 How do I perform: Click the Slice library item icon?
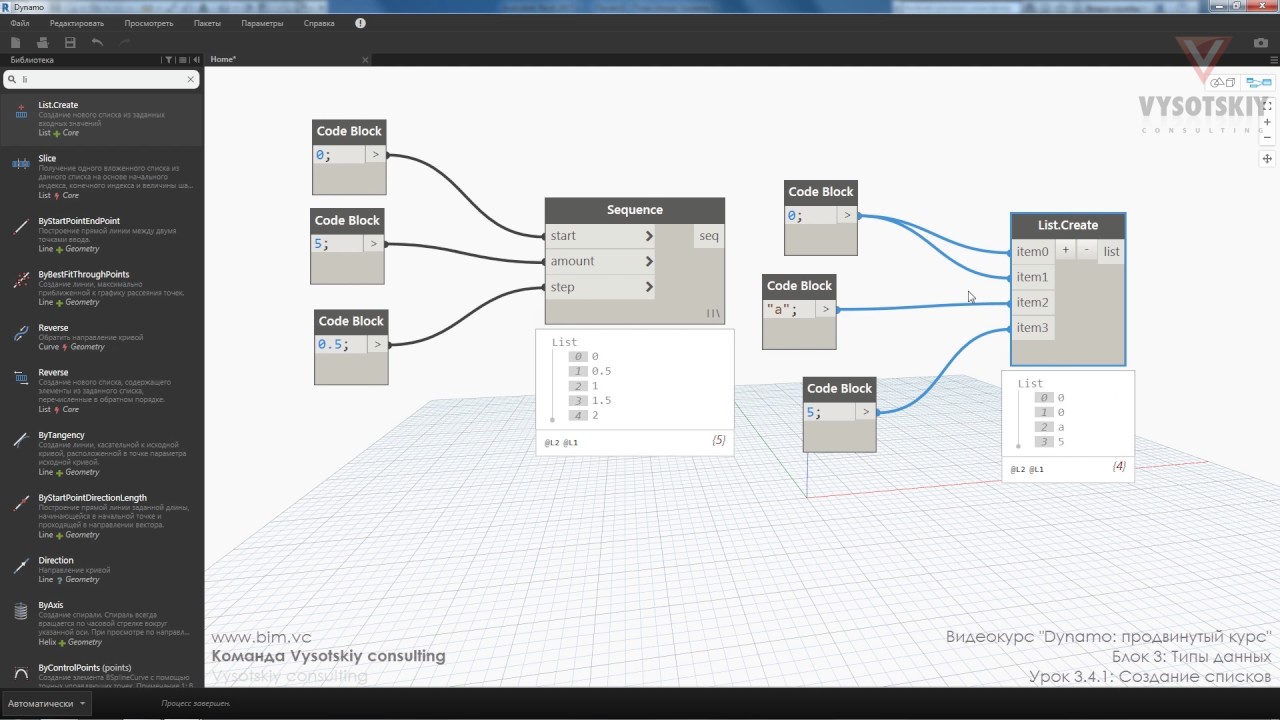[x=20, y=163]
